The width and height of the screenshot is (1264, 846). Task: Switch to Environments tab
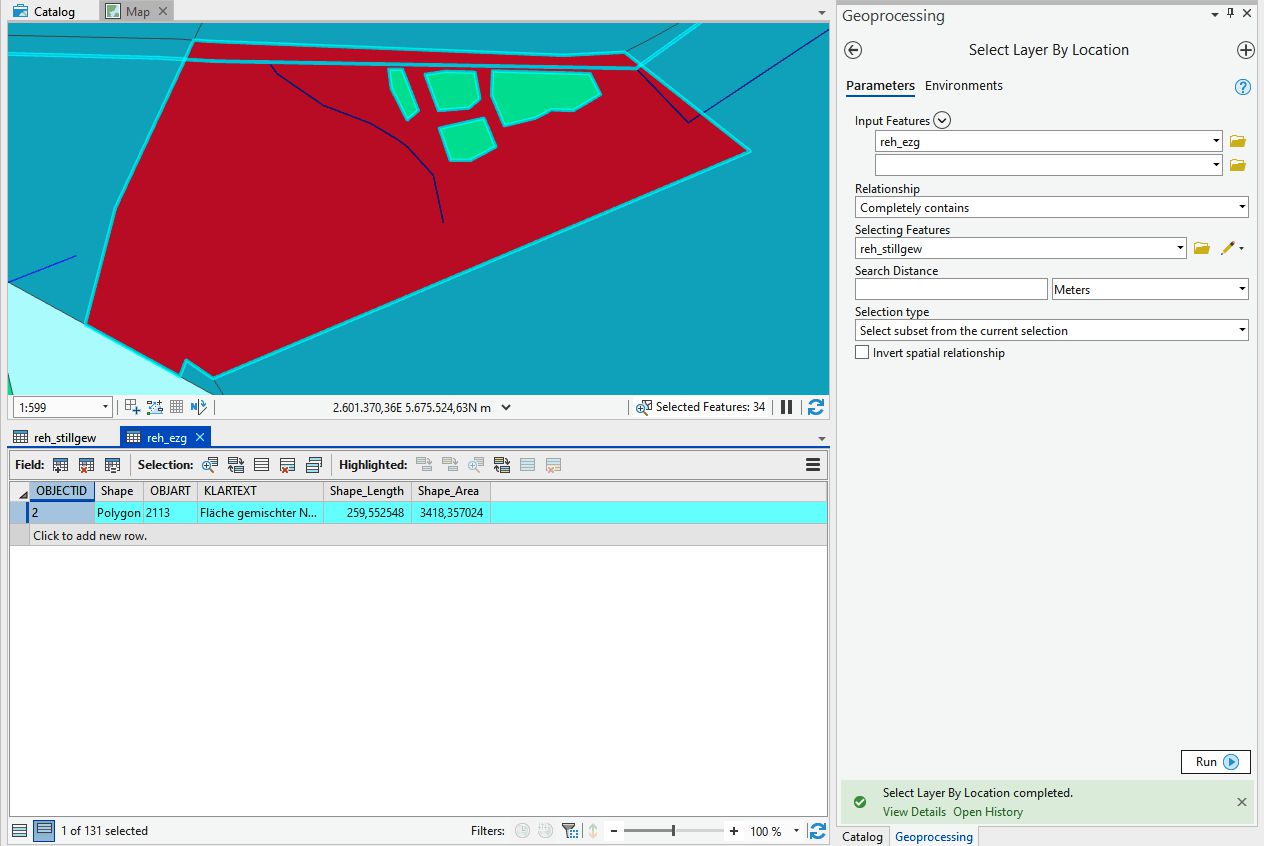[x=963, y=86]
